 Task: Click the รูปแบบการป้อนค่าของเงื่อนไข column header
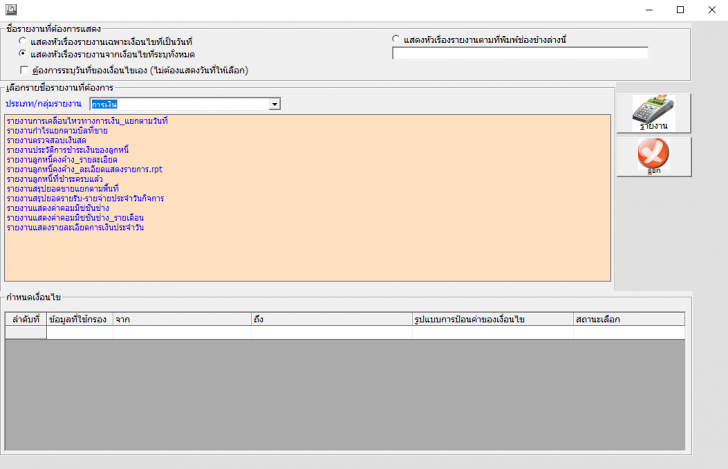[x=493, y=319]
